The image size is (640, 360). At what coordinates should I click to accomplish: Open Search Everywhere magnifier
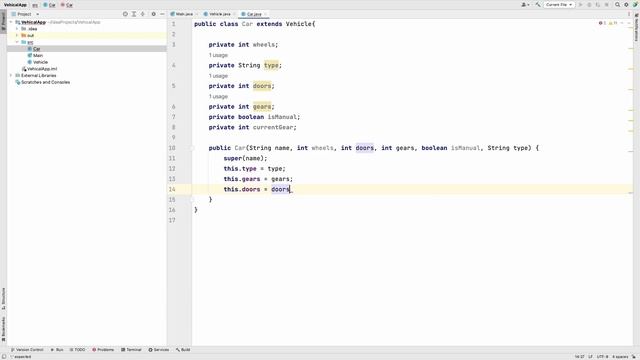tap(618, 4)
